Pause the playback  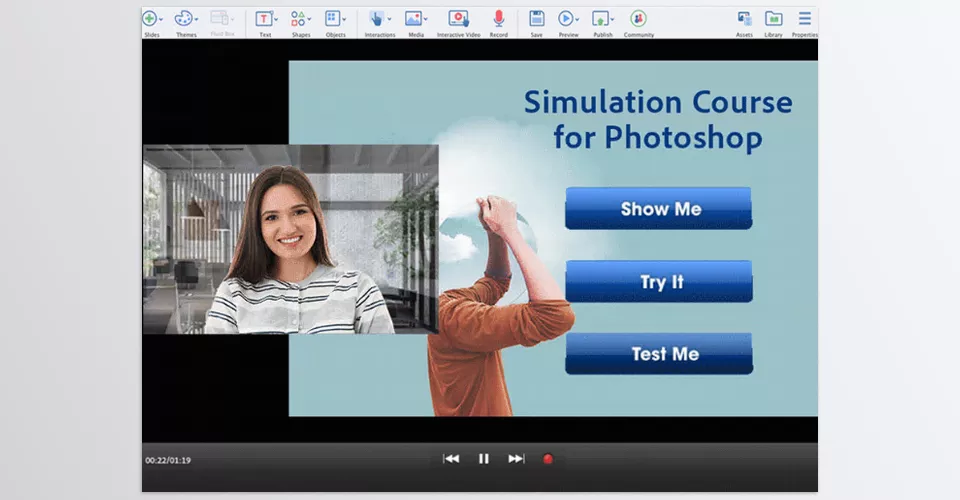tap(484, 459)
